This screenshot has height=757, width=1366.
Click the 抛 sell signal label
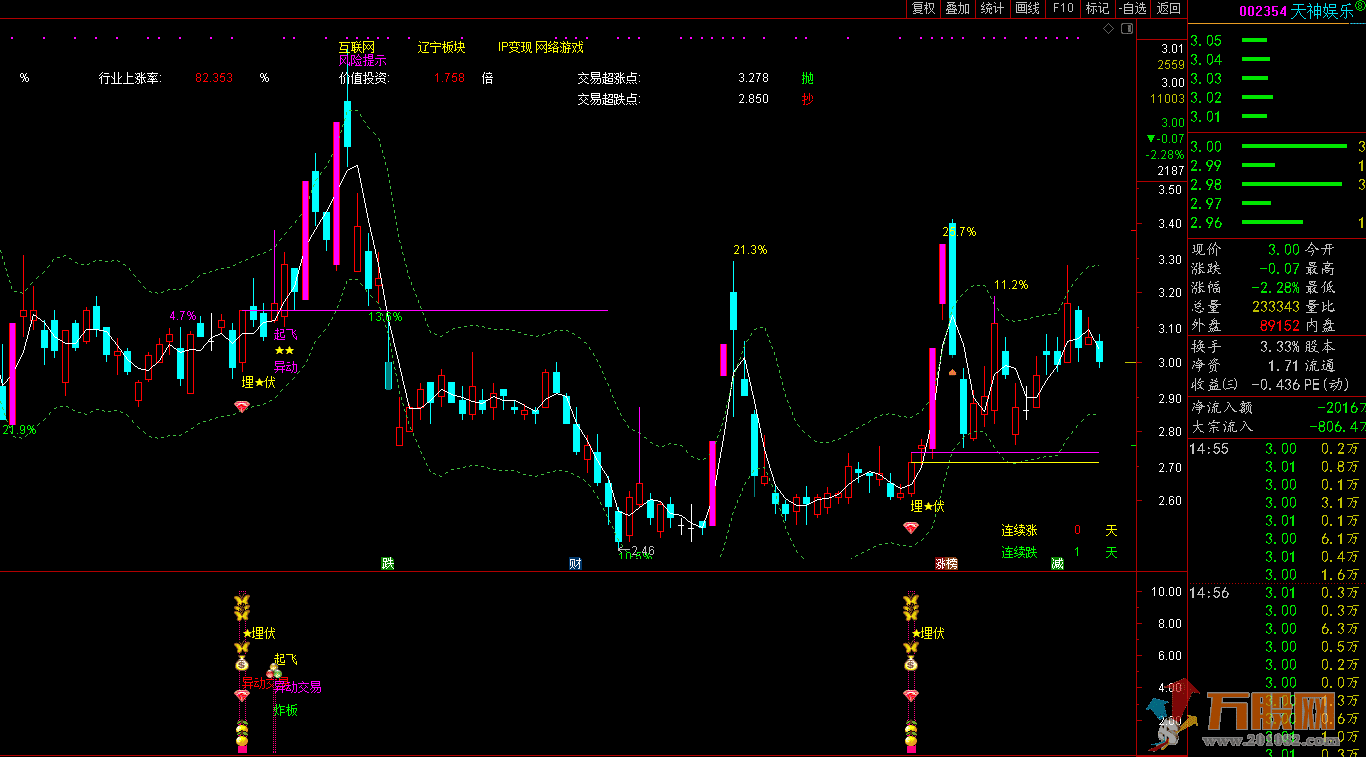[808, 77]
